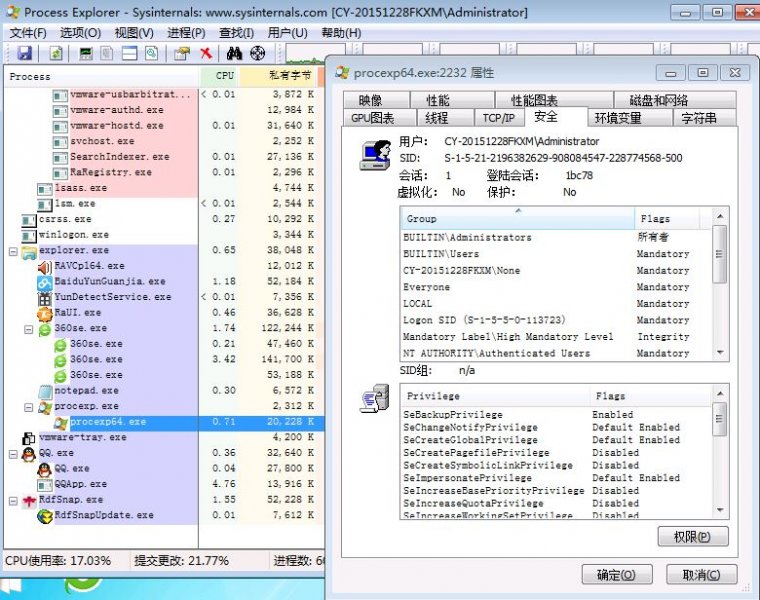Open Find handle binoculars icon

[234, 53]
